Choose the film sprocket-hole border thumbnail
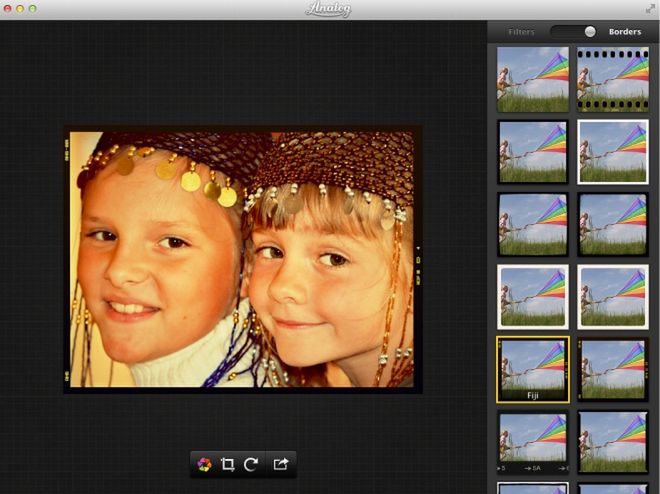This screenshot has width=660, height=494. [x=613, y=80]
